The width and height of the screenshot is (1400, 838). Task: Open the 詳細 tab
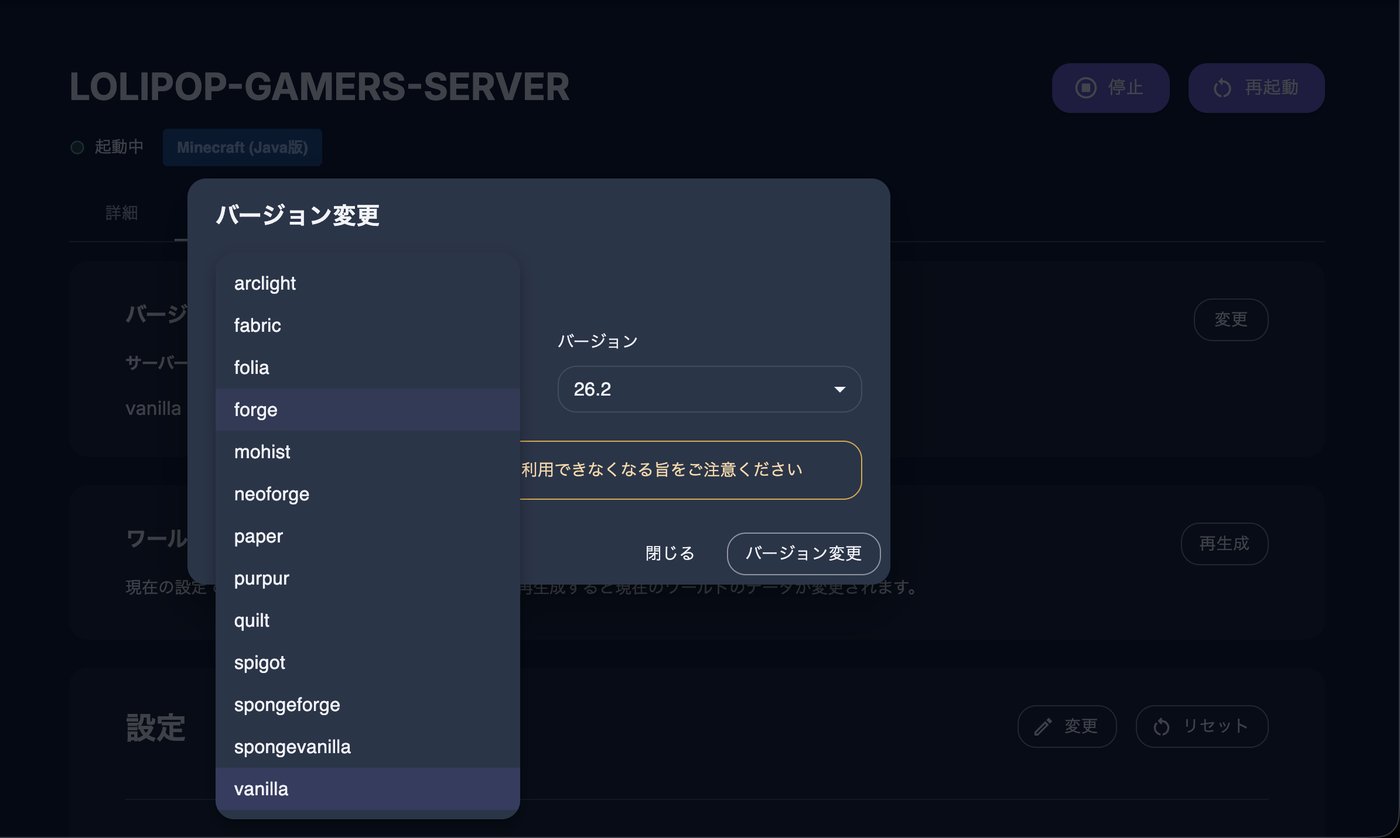click(122, 213)
